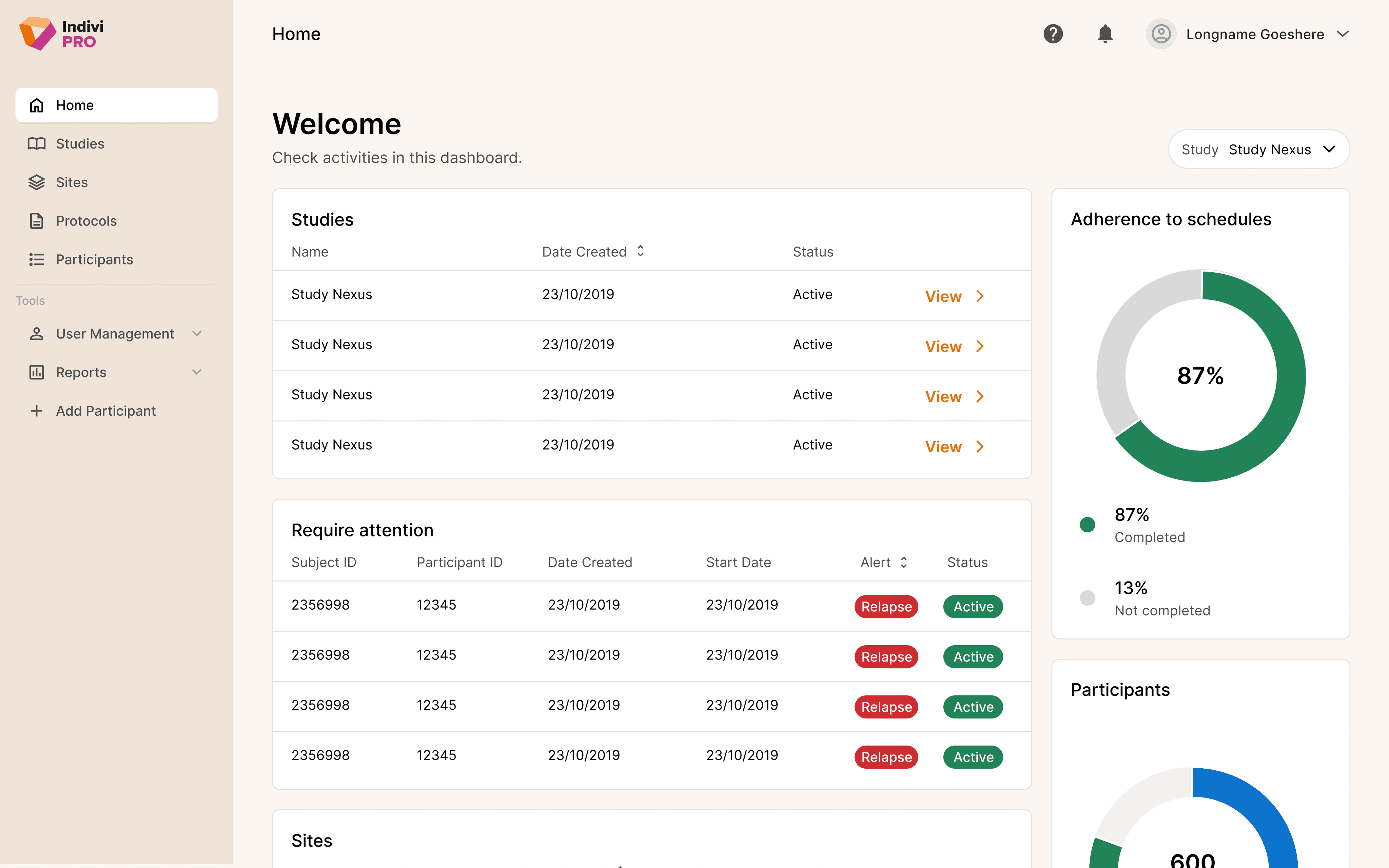Click the Studies book icon
The image size is (1389, 868).
[x=37, y=143]
